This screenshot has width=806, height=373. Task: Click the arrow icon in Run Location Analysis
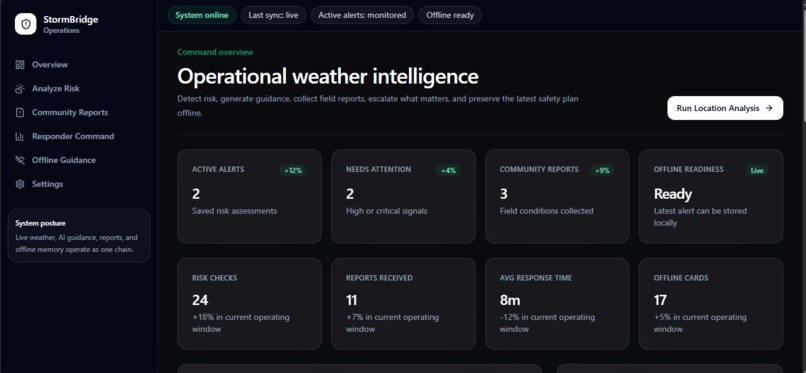coord(769,108)
